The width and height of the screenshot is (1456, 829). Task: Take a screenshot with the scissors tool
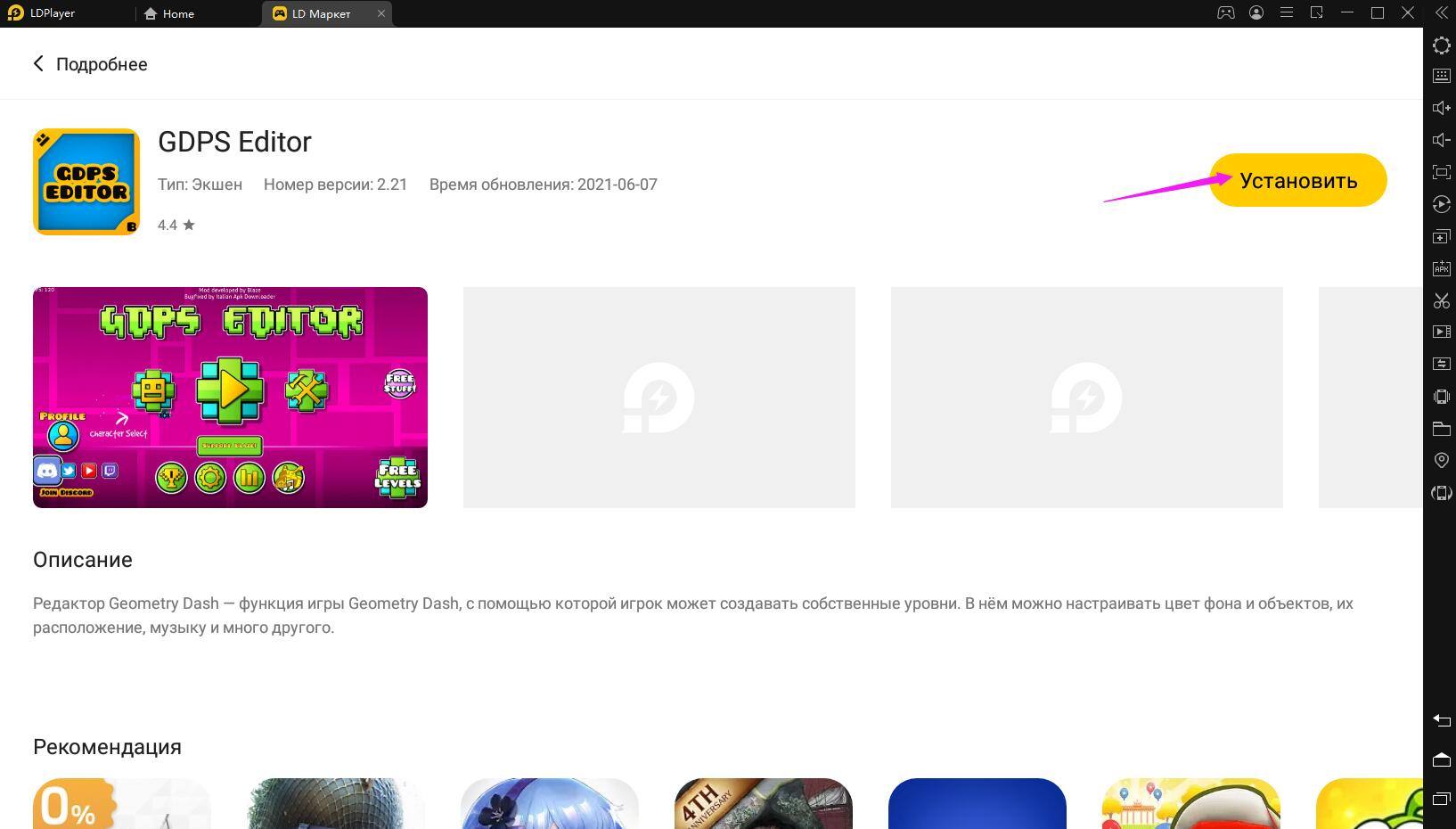[1441, 301]
